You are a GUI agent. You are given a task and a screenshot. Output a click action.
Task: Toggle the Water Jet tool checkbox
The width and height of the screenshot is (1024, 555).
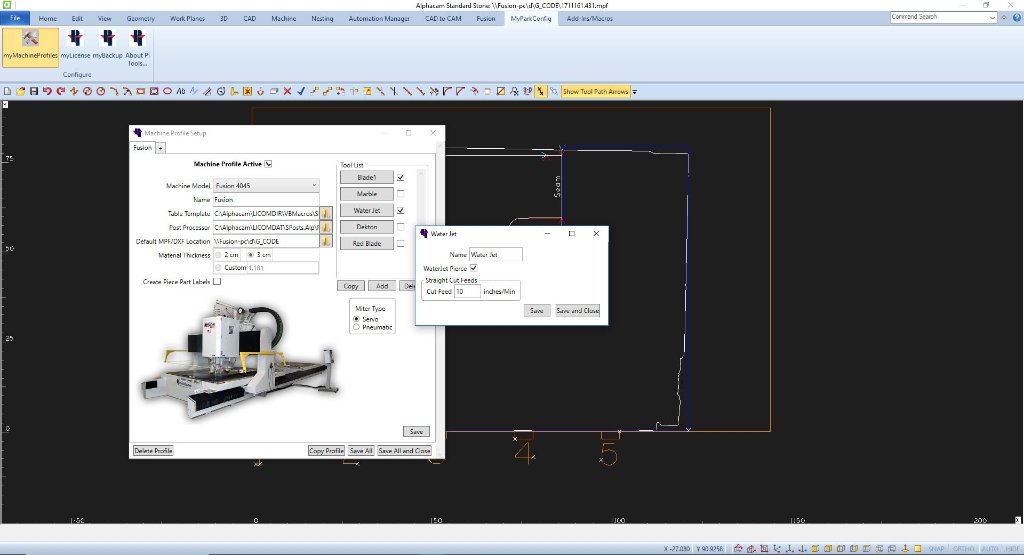coord(400,210)
